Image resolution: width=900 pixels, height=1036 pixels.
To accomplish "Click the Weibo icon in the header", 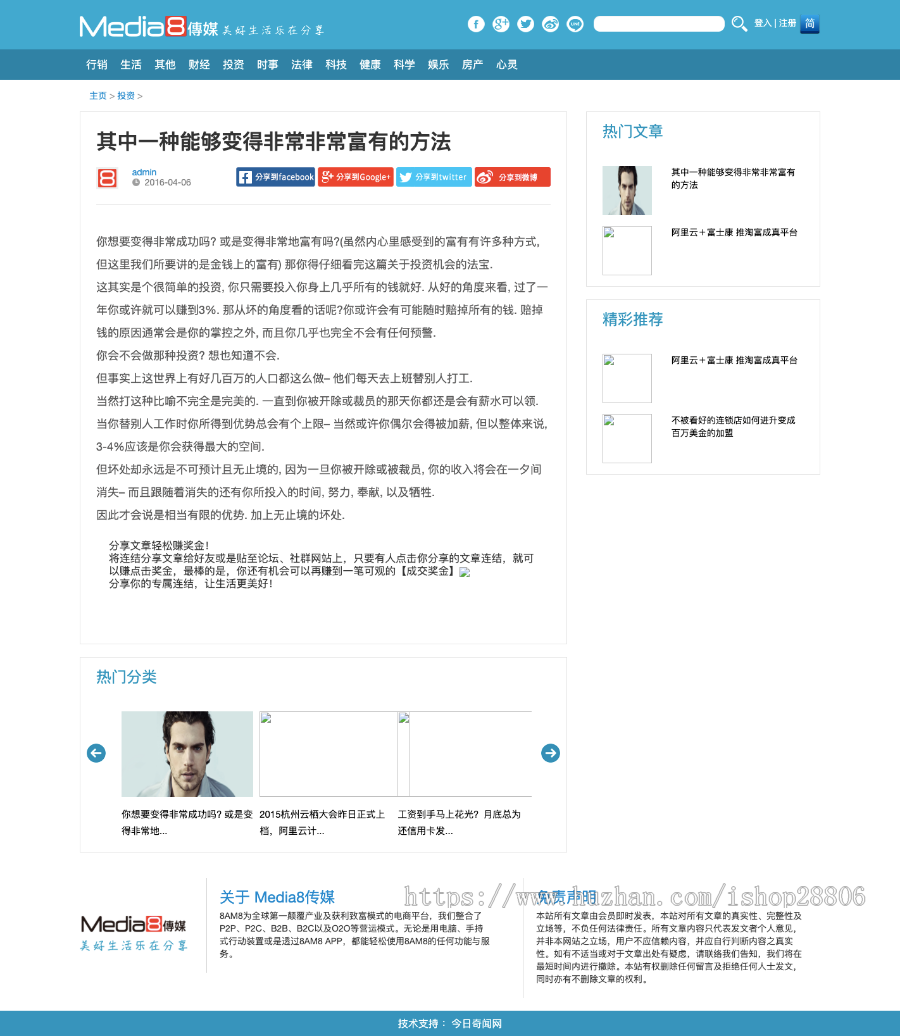I will [550, 24].
